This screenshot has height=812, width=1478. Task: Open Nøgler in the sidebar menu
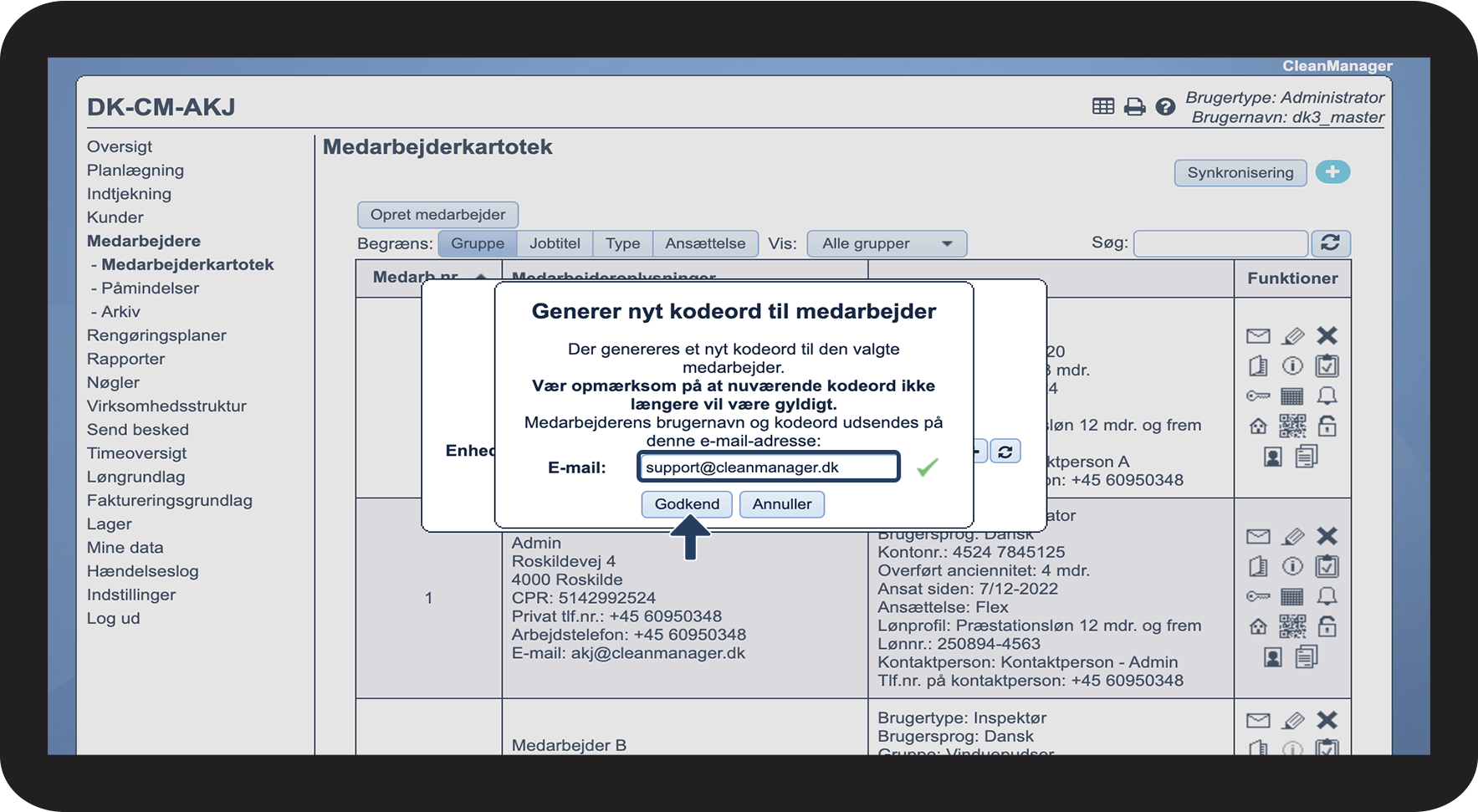tap(113, 382)
